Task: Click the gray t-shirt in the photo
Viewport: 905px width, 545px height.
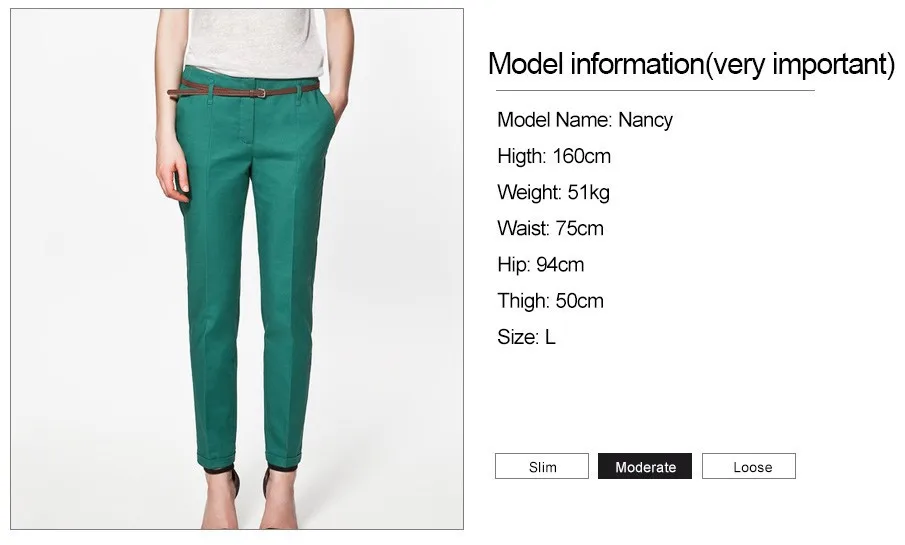Action: click(254, 40)
